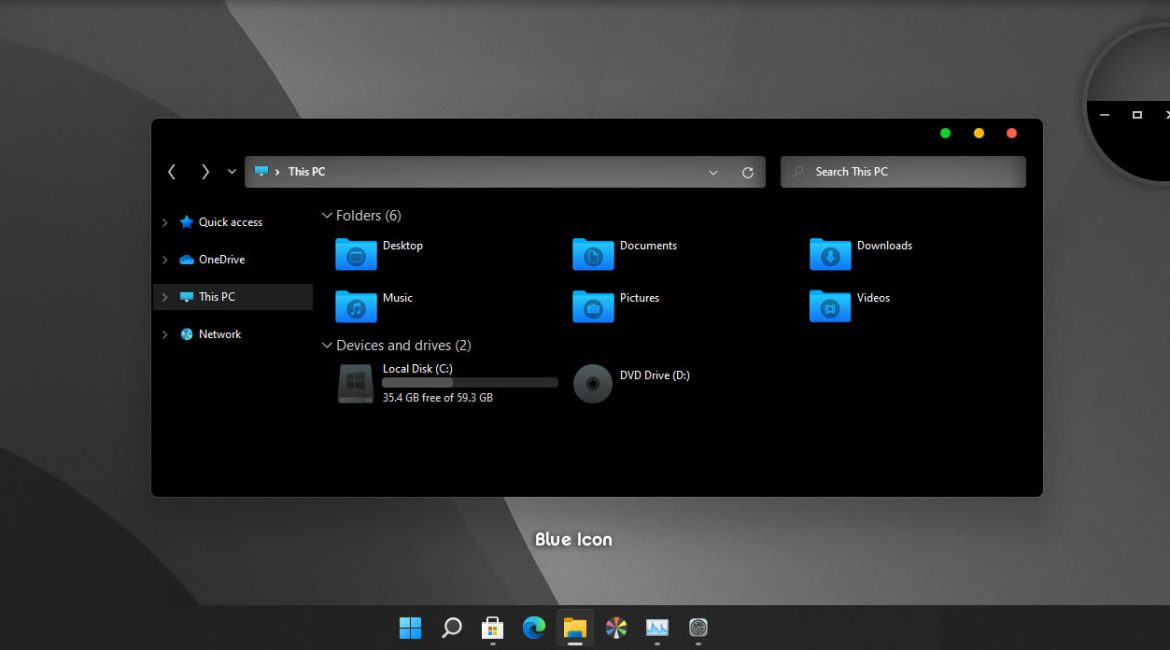Click the maximize button in circular preview

pyautogui.click(x=1137, y=115)
